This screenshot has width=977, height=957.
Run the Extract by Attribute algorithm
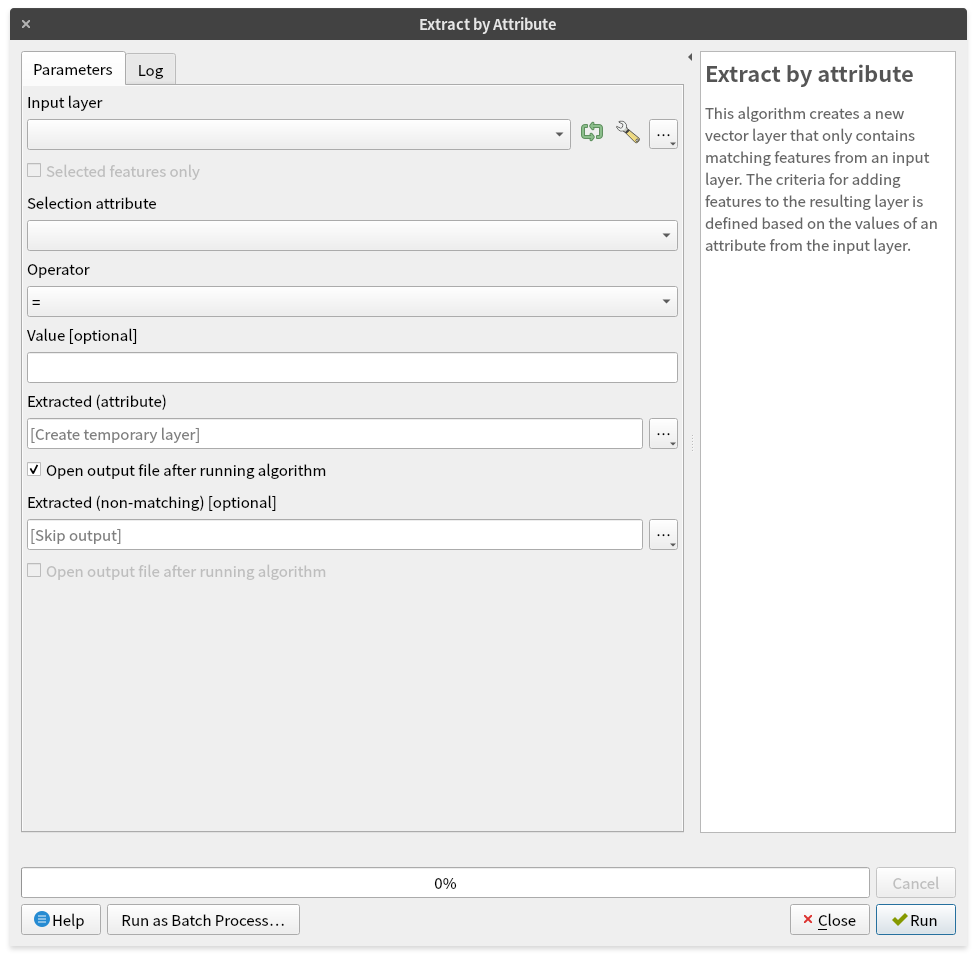(915, 920)
